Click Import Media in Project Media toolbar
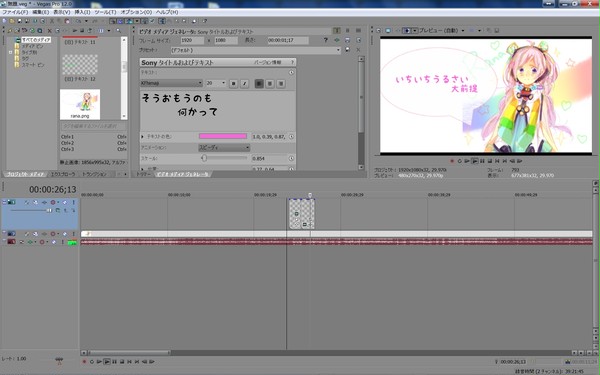Image resolution: width=600 pixels, height=375 pixels. pos(10,30)
